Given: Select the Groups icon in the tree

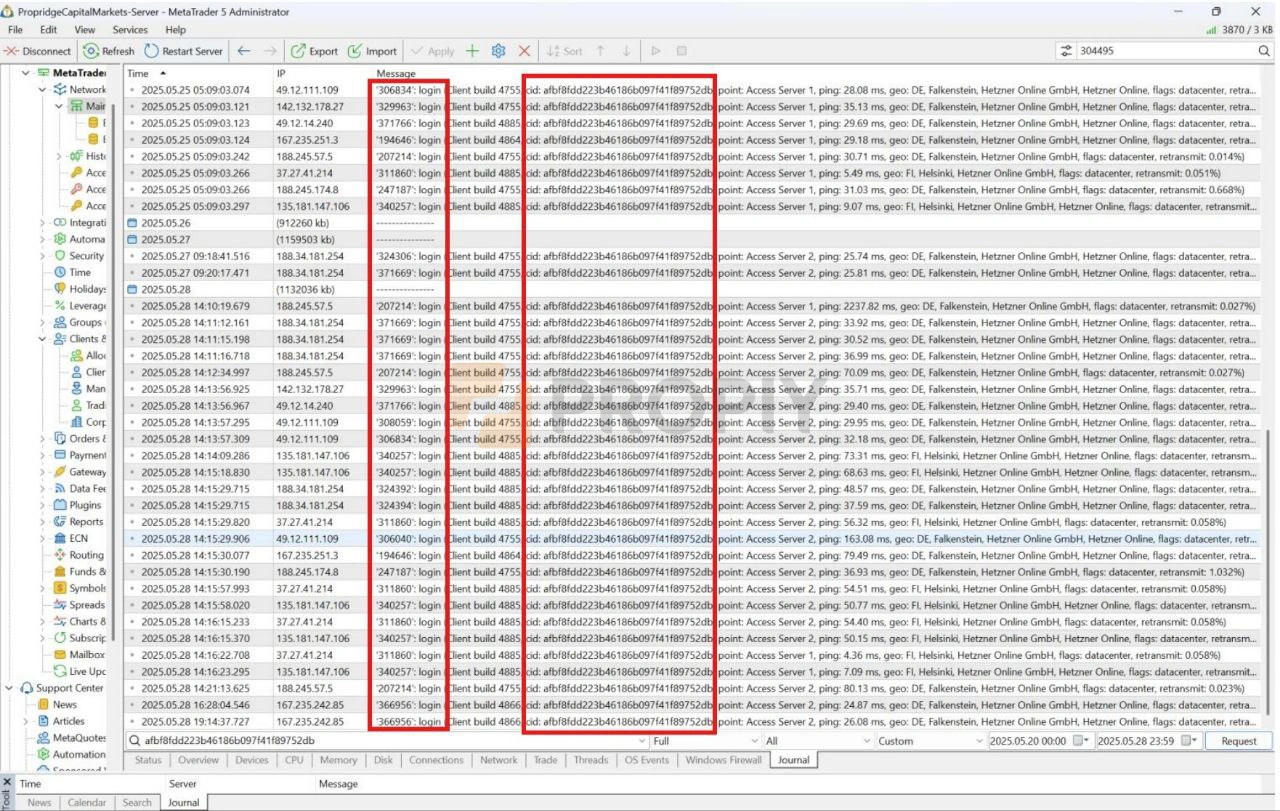Looking at the screenshot, I should click(x=60, y=322).
